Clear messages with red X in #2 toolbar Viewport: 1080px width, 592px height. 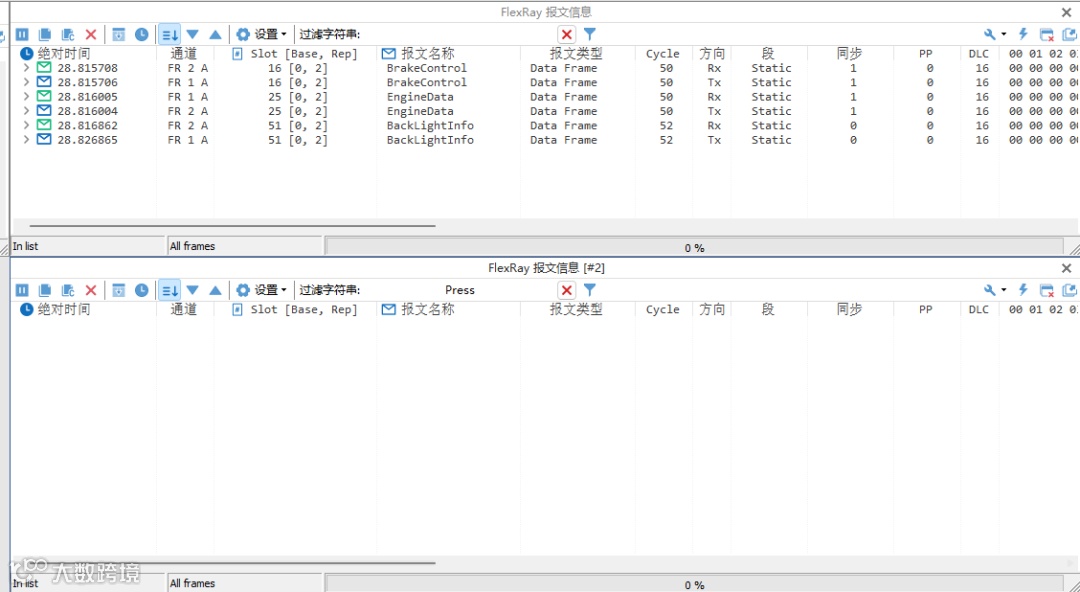(x=91, y=290)
